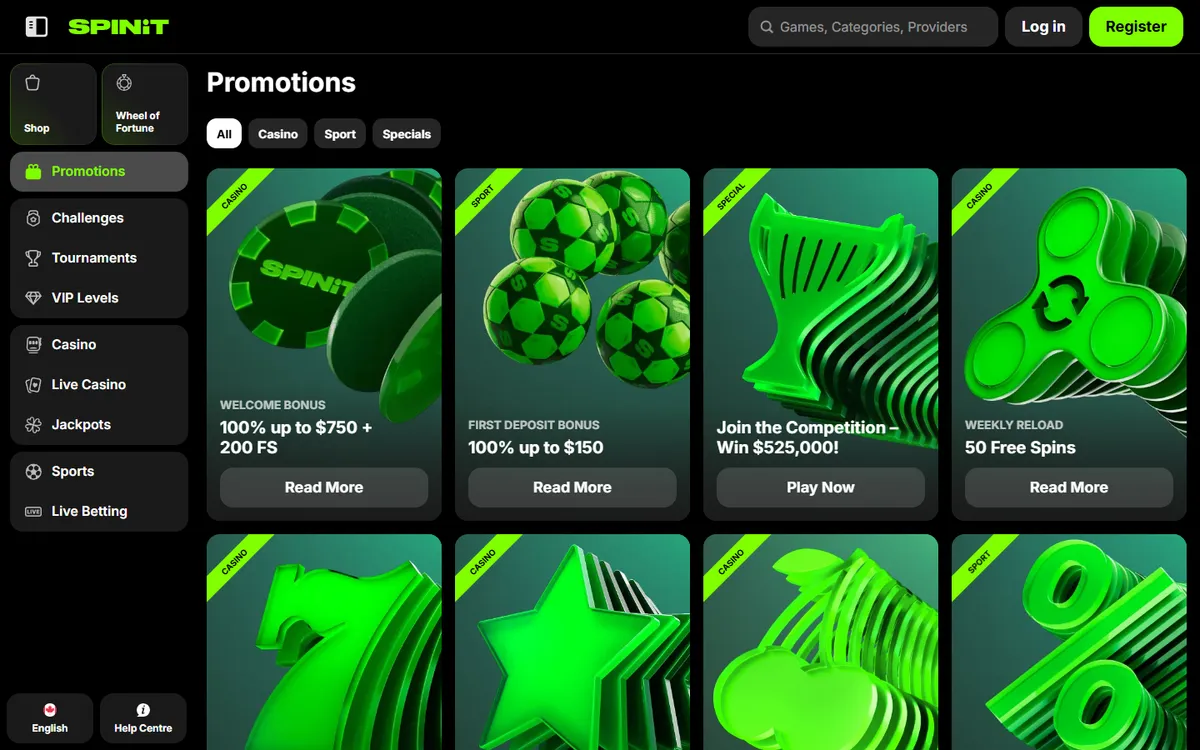This screenshot has height=750, width=1200.
Task: Click the search magnifier icon
Action: [x=766, y=27]
